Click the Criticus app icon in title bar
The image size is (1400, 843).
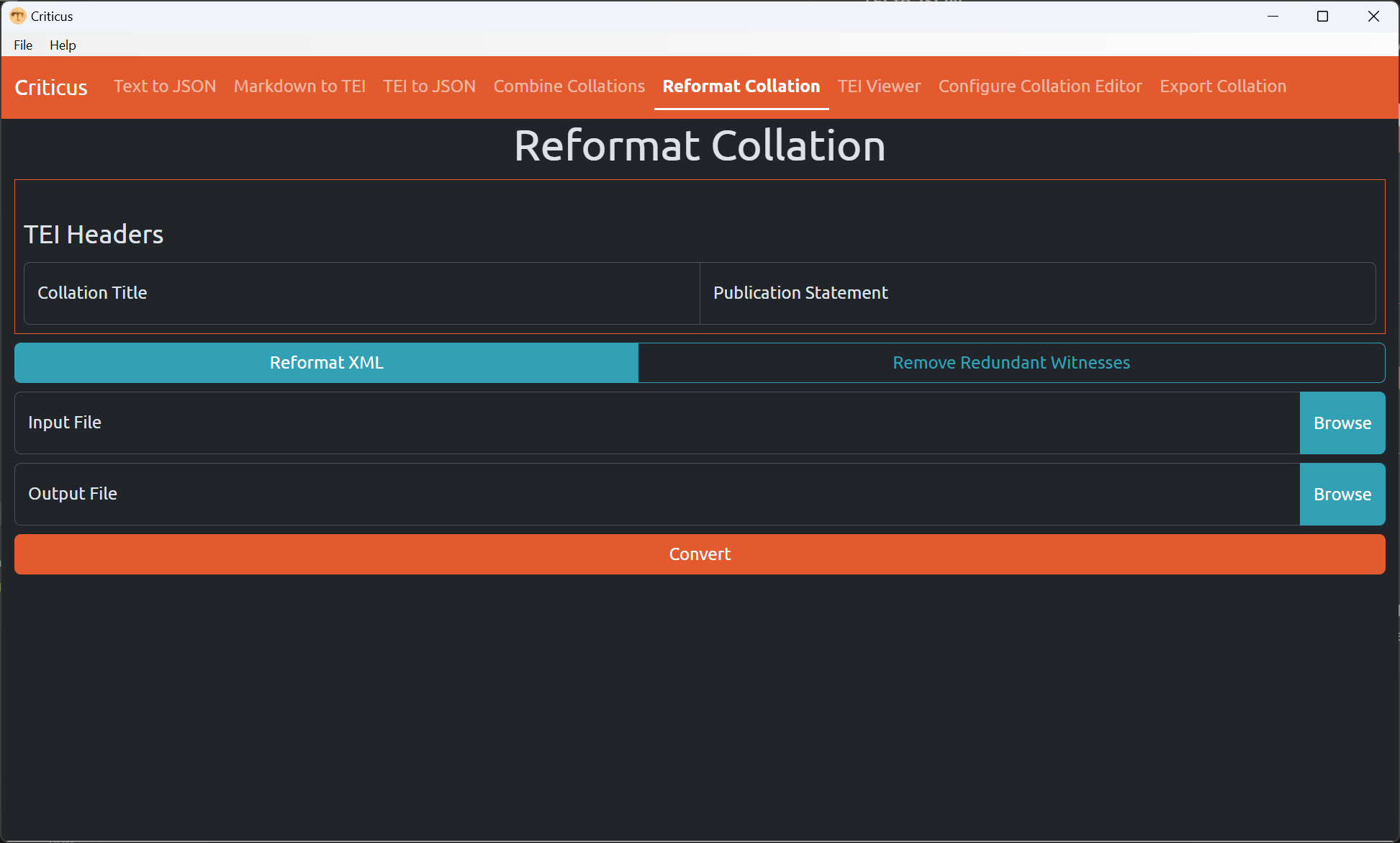pyautogui.click(x=18, y=16)
